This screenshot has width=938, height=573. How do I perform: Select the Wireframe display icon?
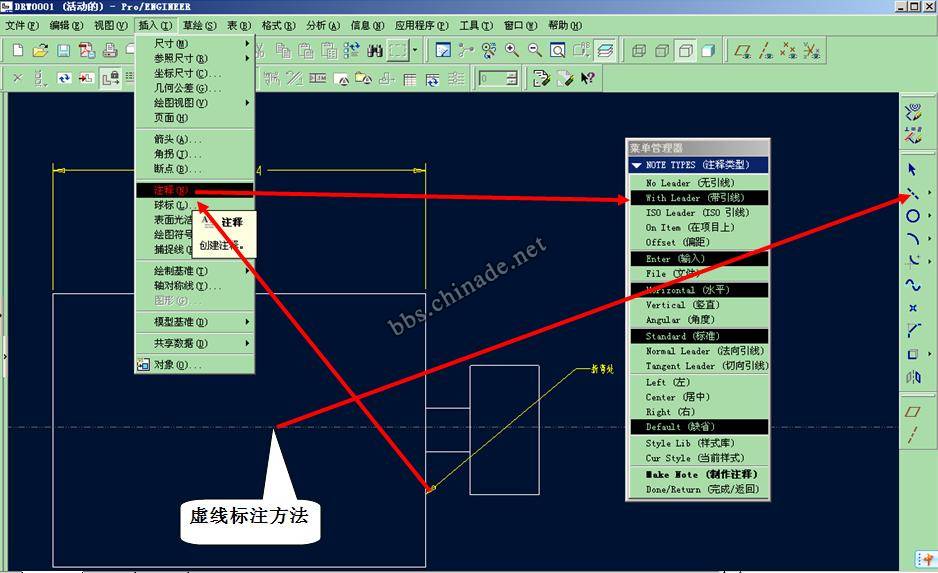[639, 51]
